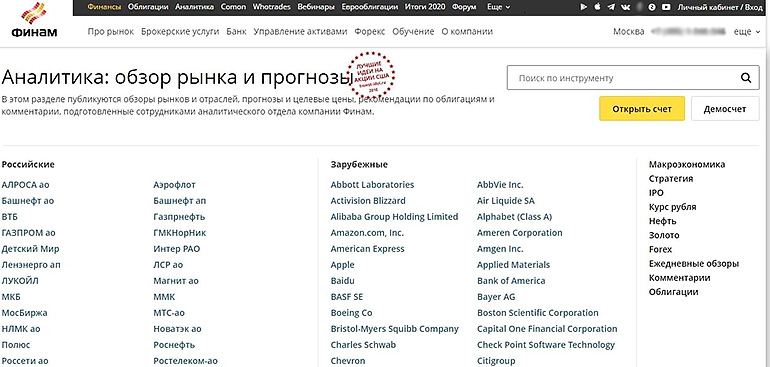Click Личный кабинет / Вход
770x367 pixels.
pos(720,7)
